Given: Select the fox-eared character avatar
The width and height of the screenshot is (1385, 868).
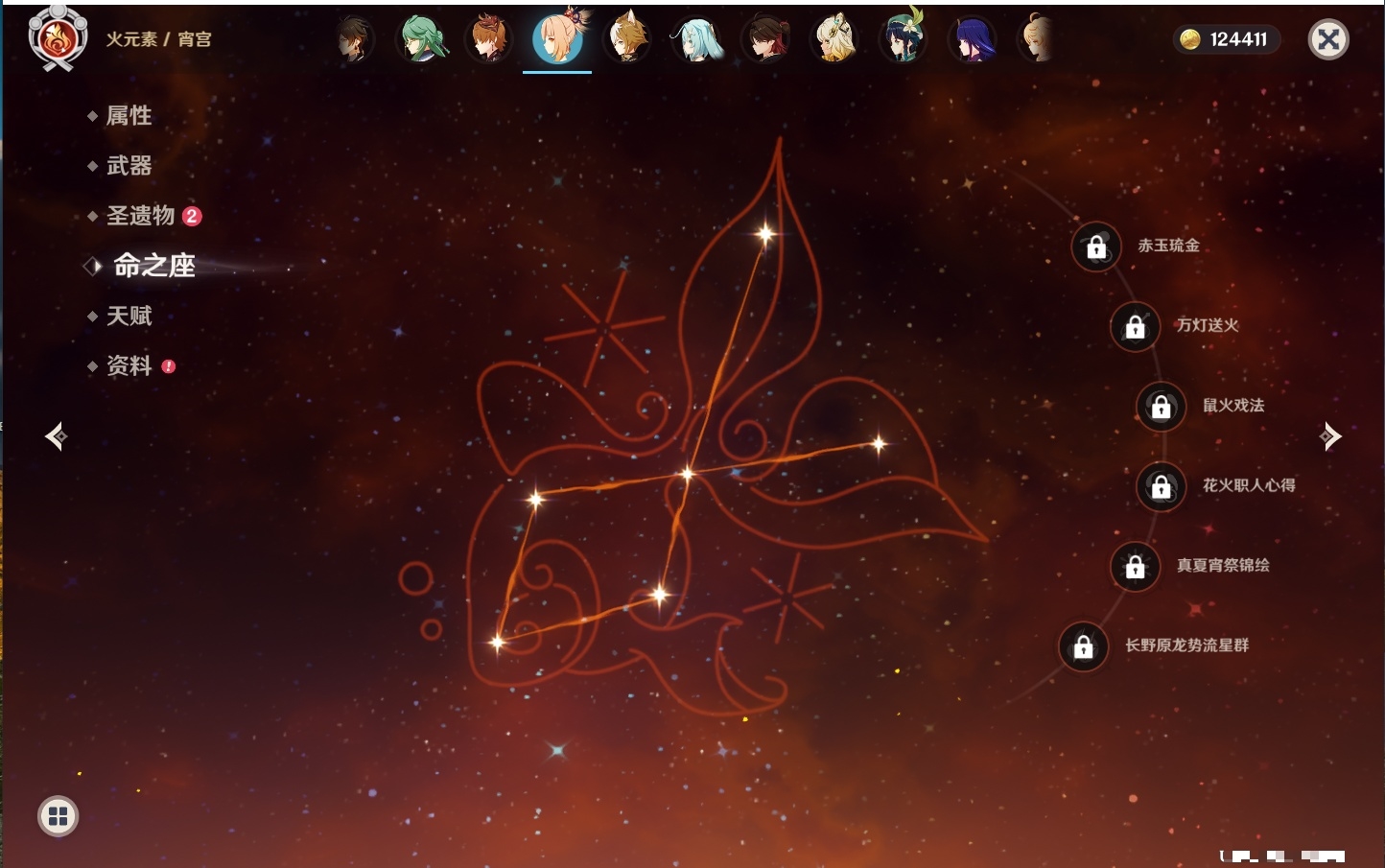Looking at the screenshot, I should click(628, 39).
